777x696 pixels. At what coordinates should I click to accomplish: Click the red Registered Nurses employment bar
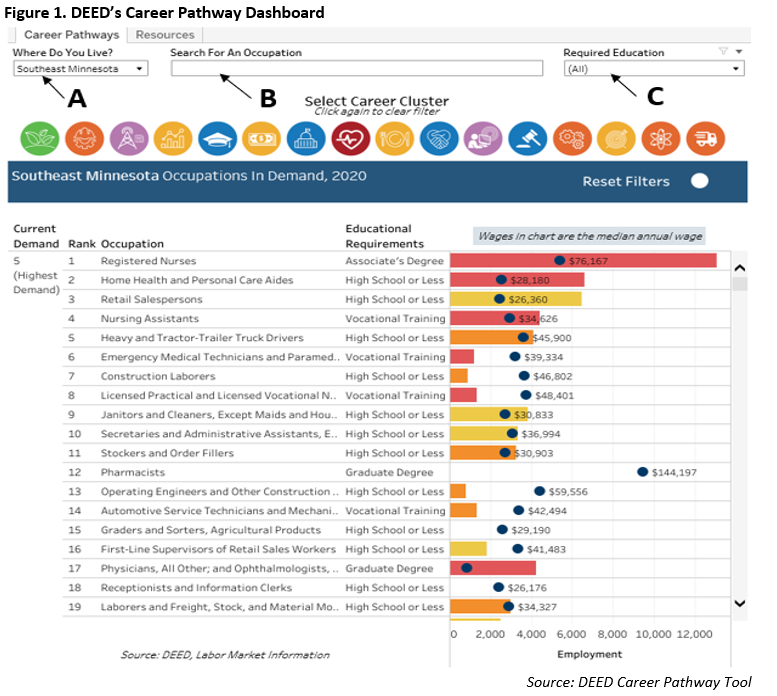pos(583,261)
